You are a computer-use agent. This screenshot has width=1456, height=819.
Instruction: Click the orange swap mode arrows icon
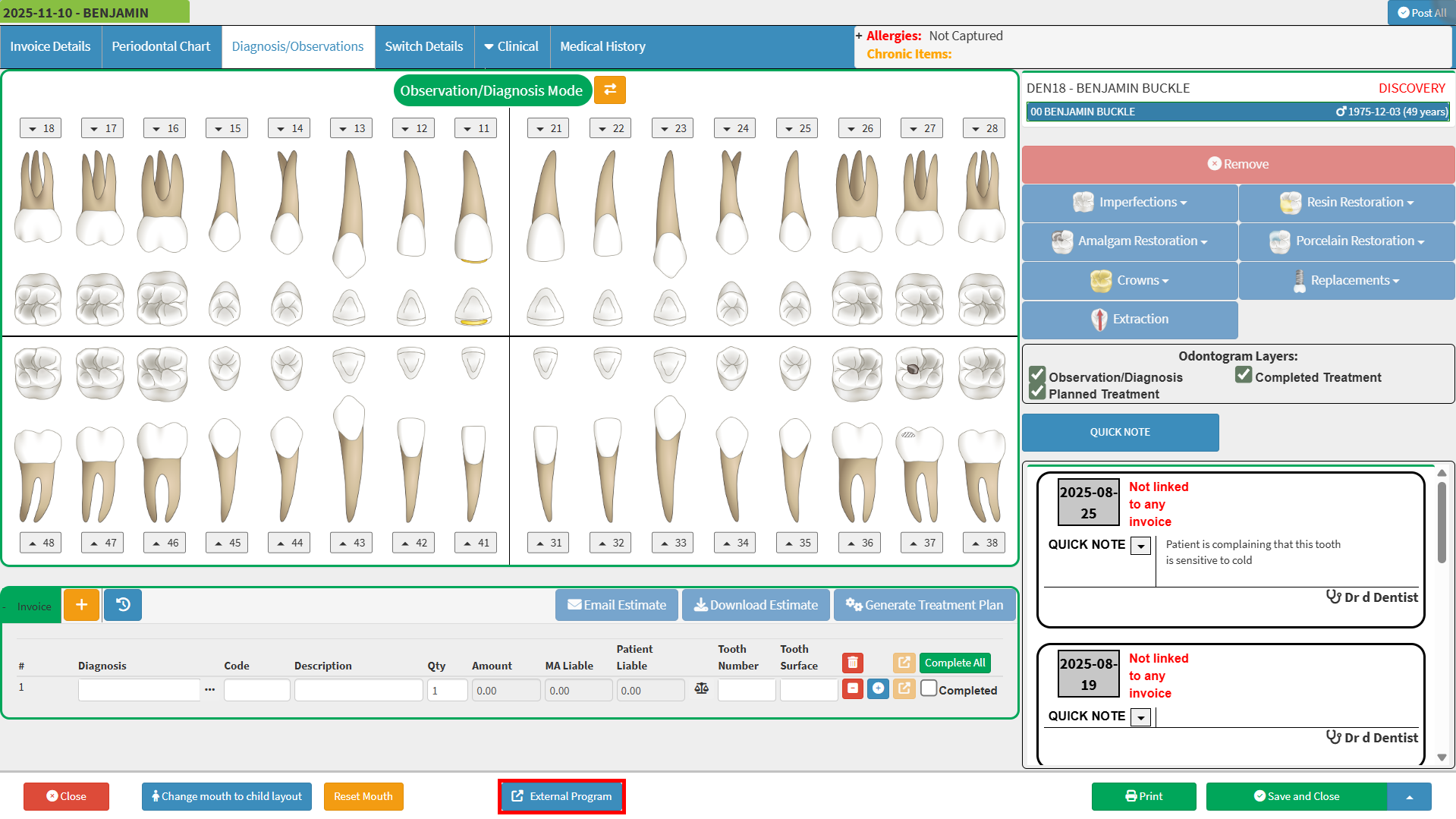click(x=609, y=90)
